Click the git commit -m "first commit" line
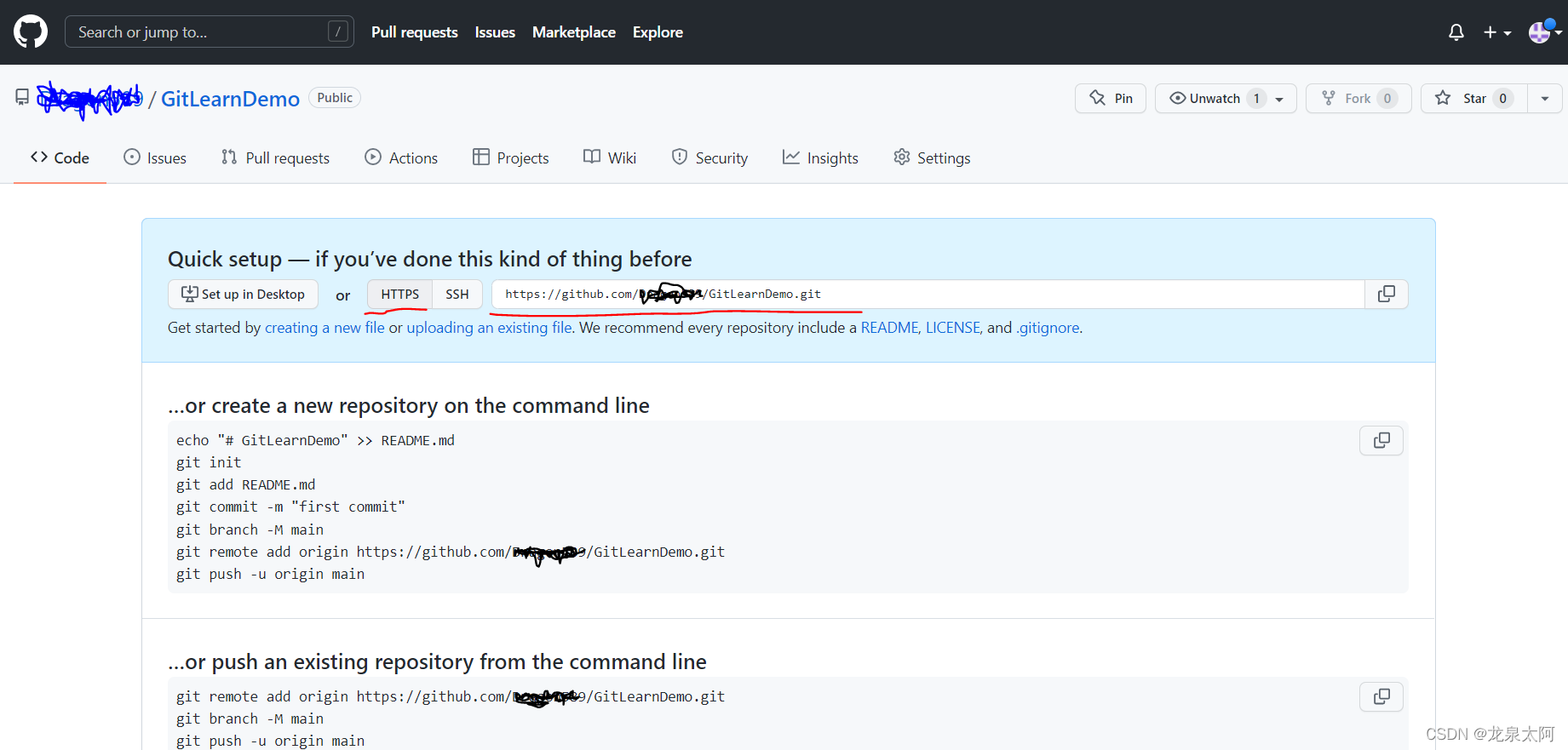Image resolution: width=1568 pixels, height=750 pixels. [x=290, y=507]
